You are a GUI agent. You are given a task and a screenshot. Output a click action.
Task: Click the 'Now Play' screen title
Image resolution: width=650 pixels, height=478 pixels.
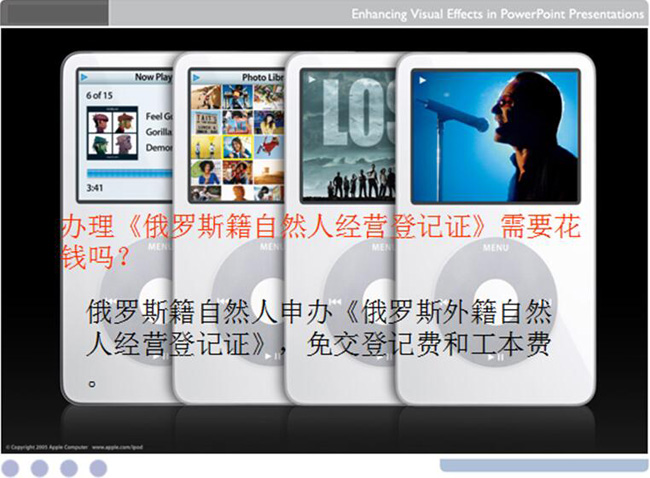153,77
